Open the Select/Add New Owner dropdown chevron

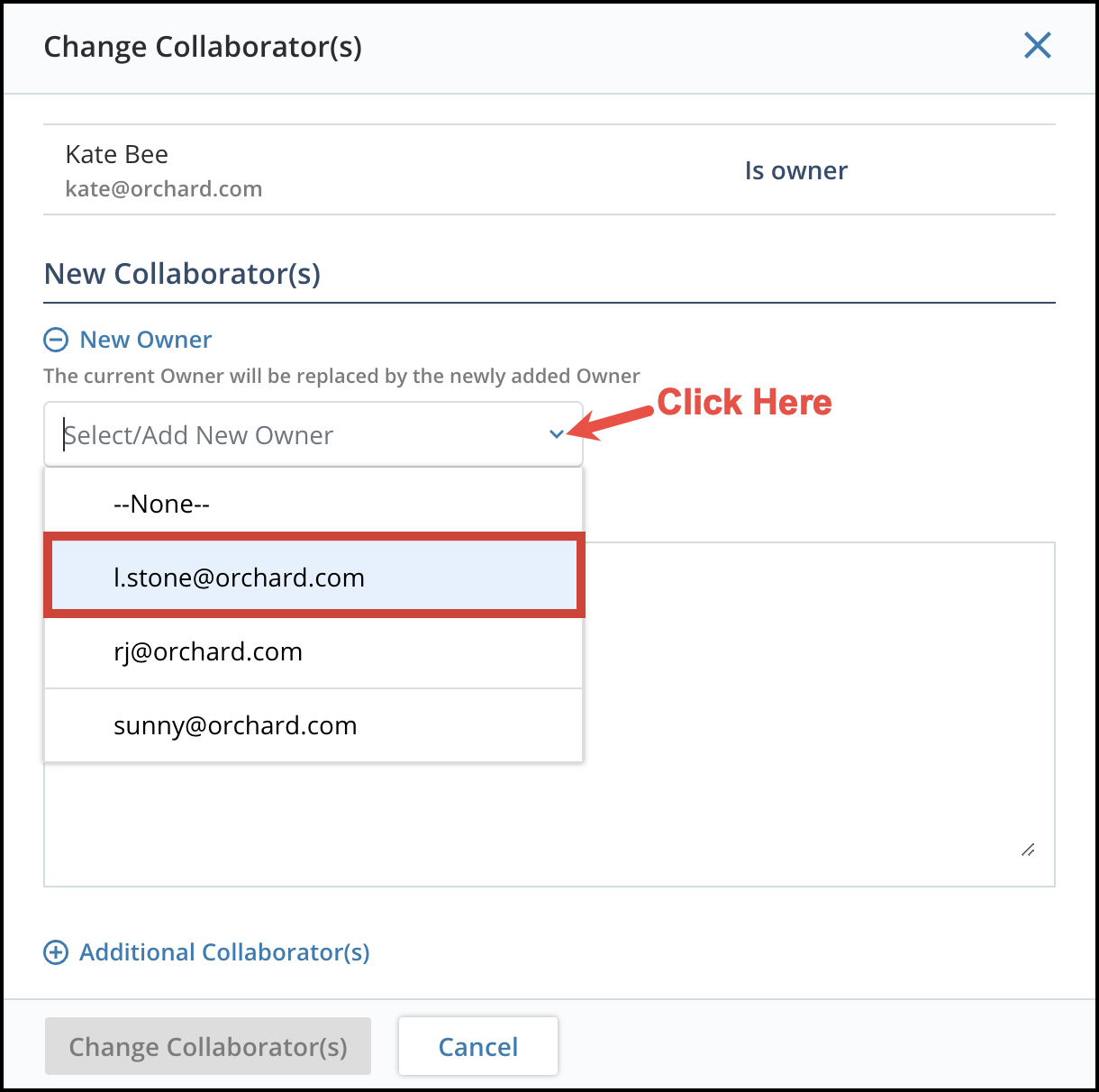pyautogui.click(x=557, y=434)
